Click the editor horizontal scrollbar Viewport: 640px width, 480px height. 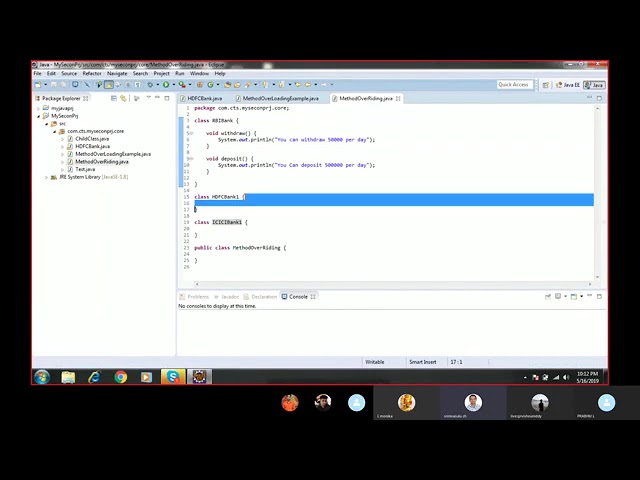click(x=393, y=284)
